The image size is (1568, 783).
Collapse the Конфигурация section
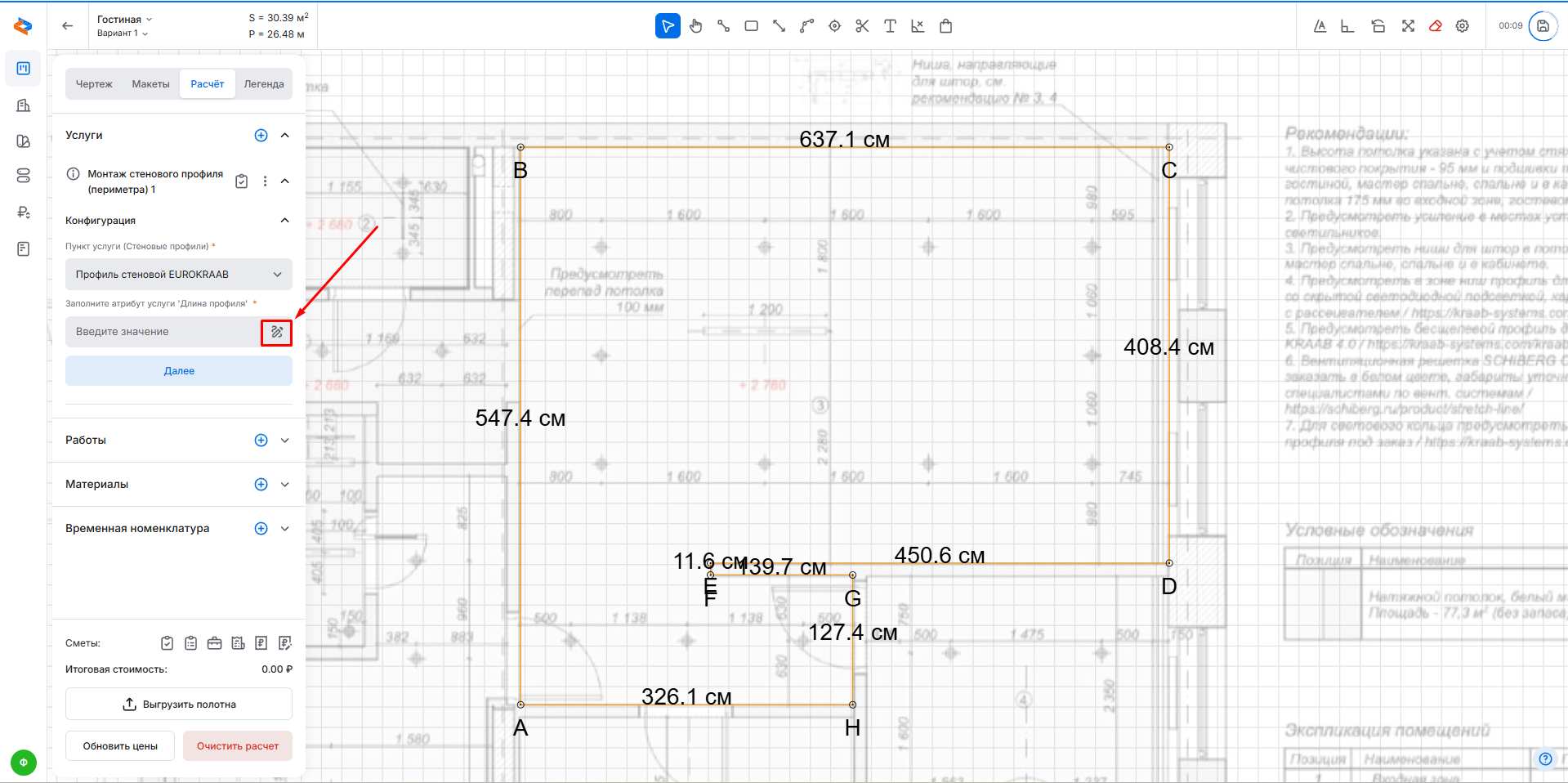pos(284,221)
